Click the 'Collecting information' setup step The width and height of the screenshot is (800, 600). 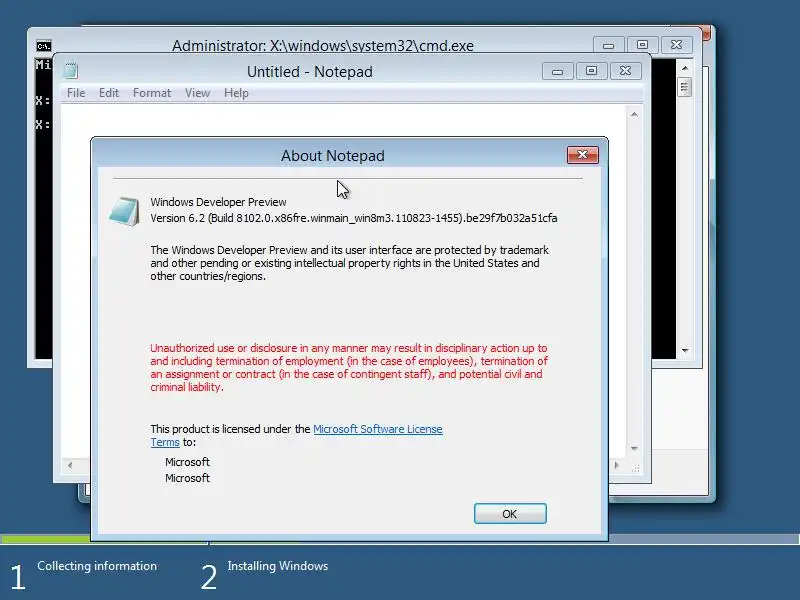pos(97,566)
